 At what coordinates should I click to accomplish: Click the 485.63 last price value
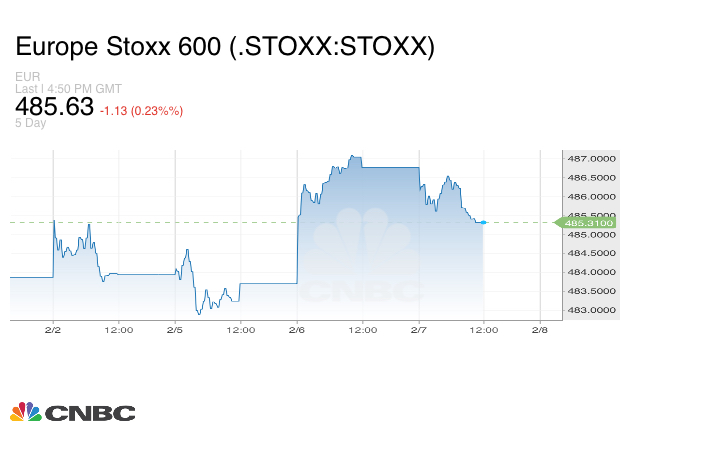tap(54, 106)
